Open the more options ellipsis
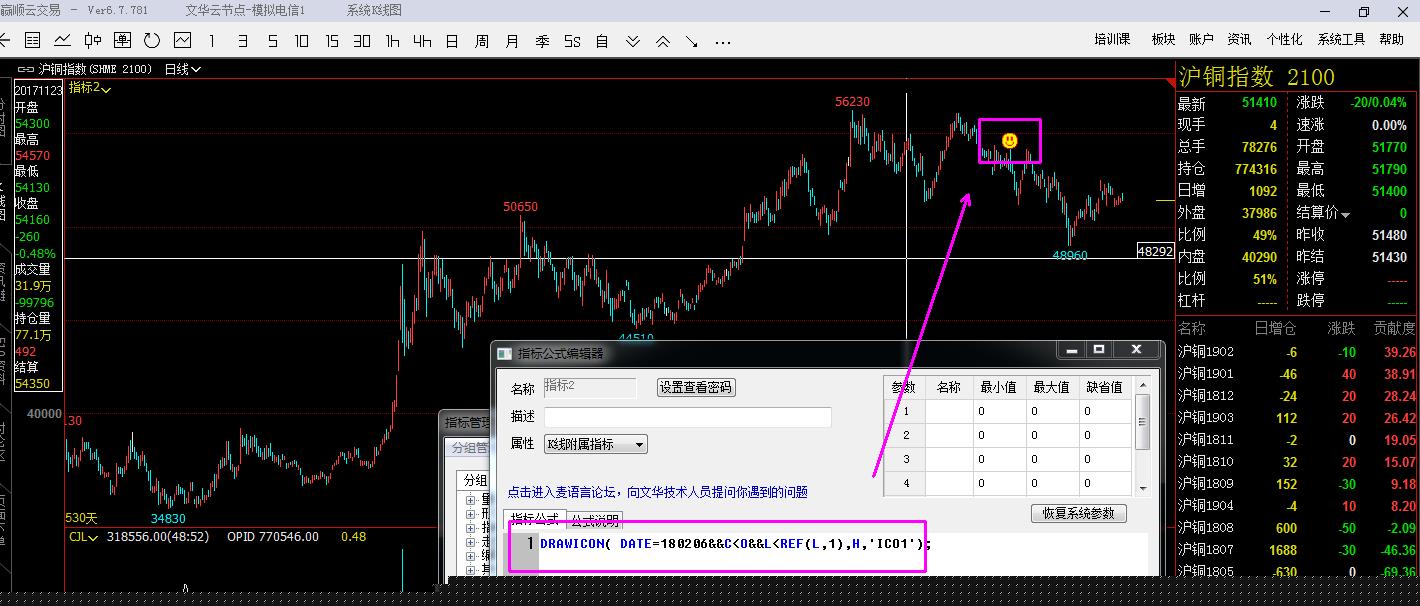The image size is (1420, 606). tap(723, 42)
